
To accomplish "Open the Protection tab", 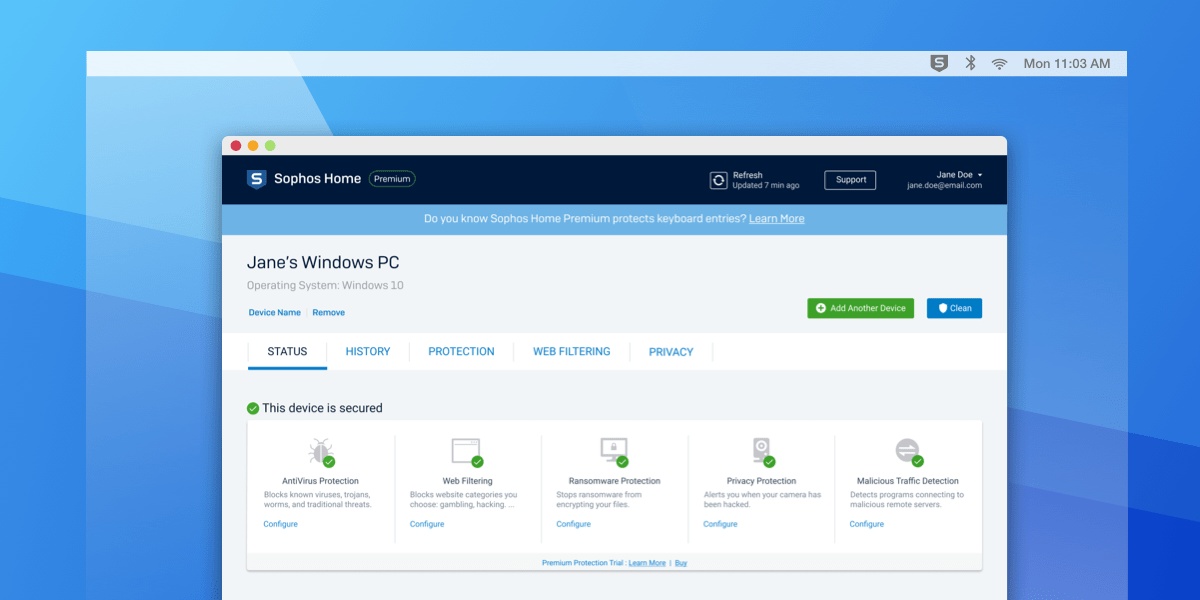I will click(x=461, y=352).
